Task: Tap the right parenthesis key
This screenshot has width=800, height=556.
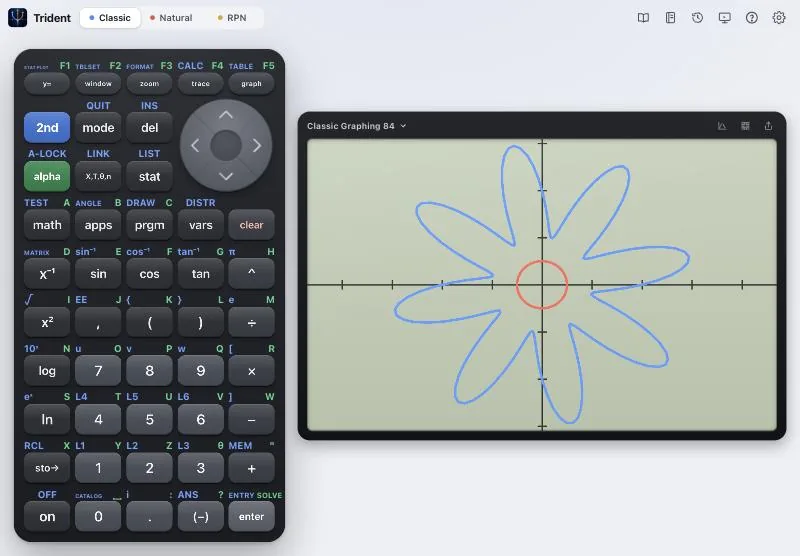Action: (x=201, y=322)
